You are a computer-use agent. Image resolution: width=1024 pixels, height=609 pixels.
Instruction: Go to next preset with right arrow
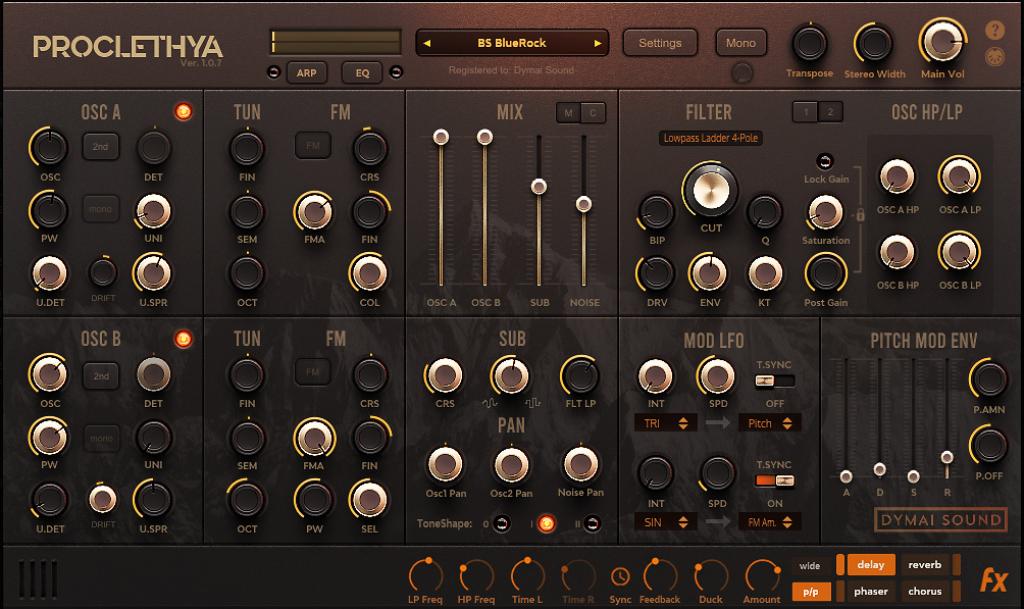598,43
